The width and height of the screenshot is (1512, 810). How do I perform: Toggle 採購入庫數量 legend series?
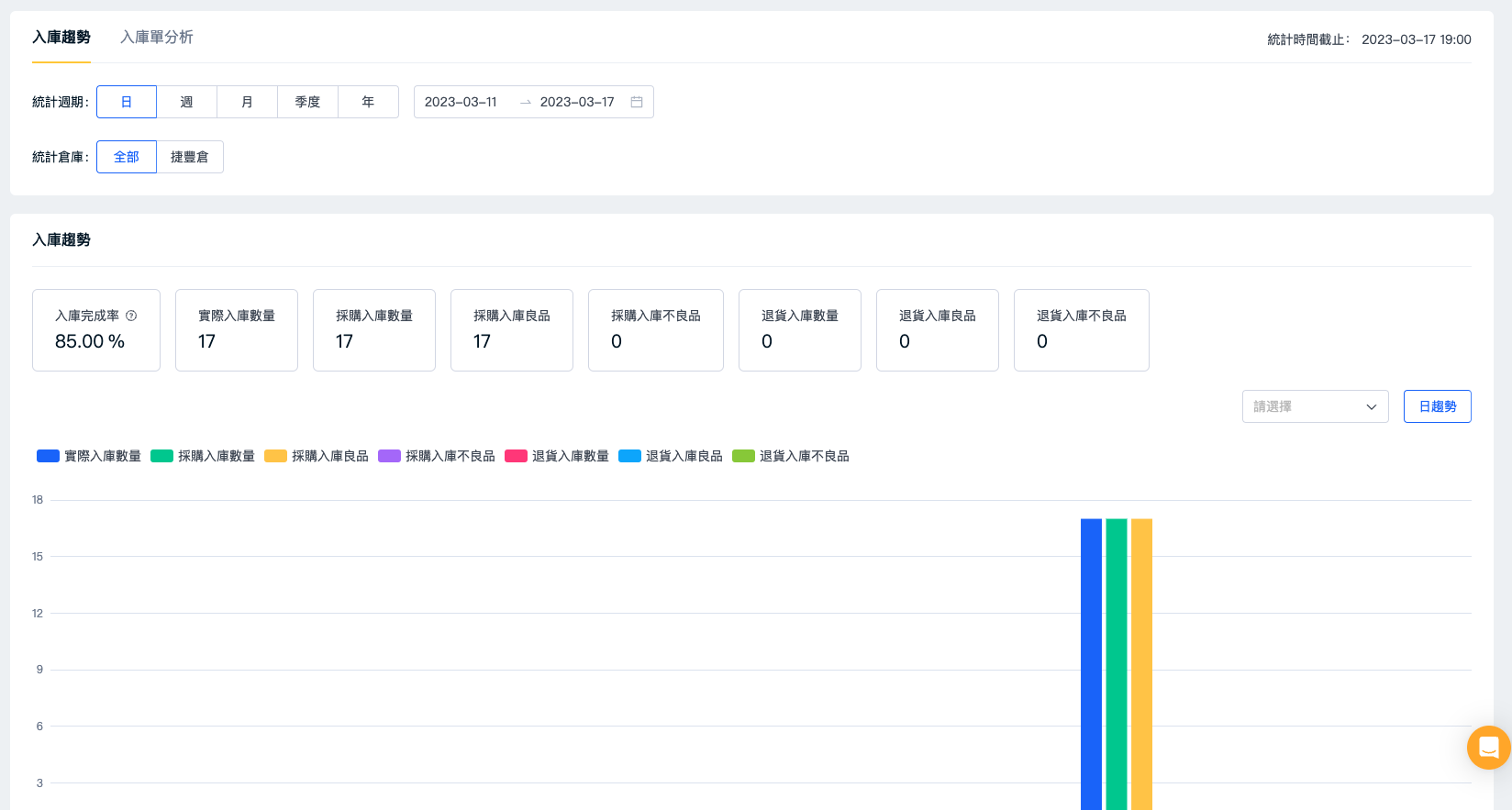[x=203, y=456]
